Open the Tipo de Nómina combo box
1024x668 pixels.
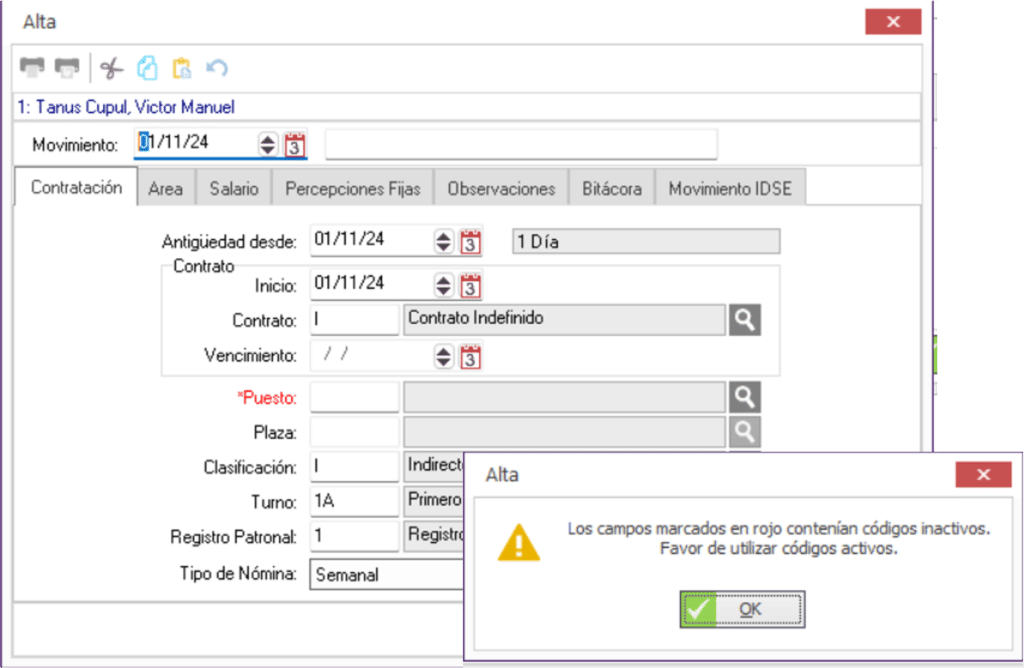[388, 575]
